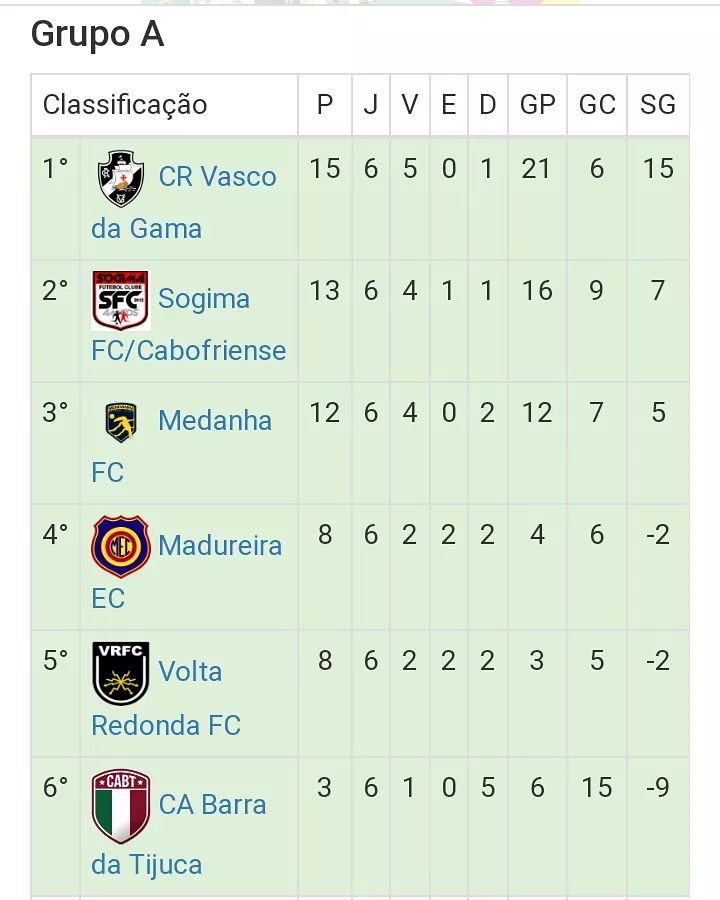
Task: Open the Medanha FC team page
Action: point(215,421)
